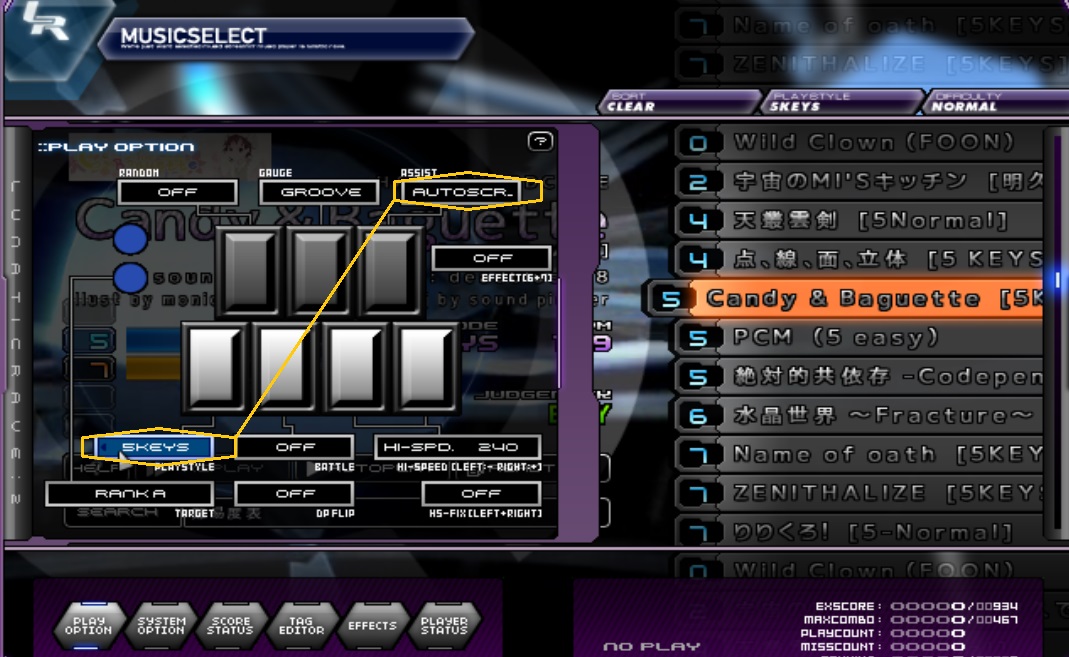Click the question mark help icon

point(540,142)
